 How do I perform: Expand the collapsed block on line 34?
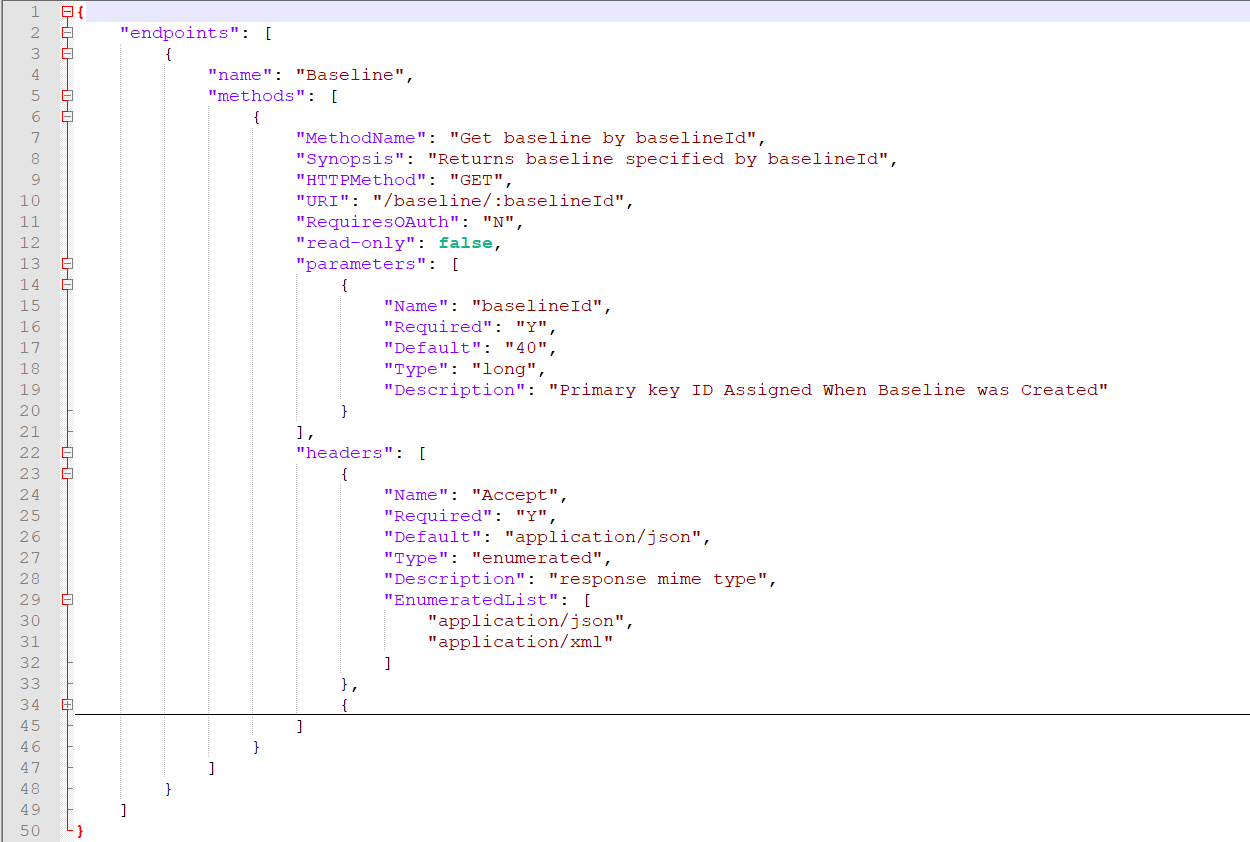point(67,705)
